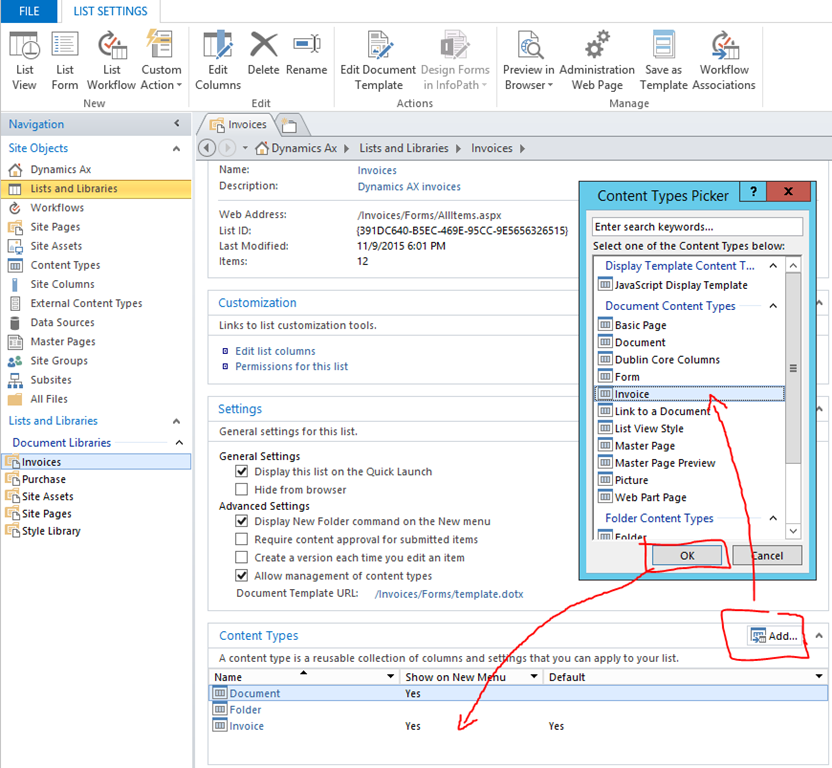The height and width of the screenshot is (768, 832).
Task: Collapse the Document Content Types group
Action: click(773, 306)
